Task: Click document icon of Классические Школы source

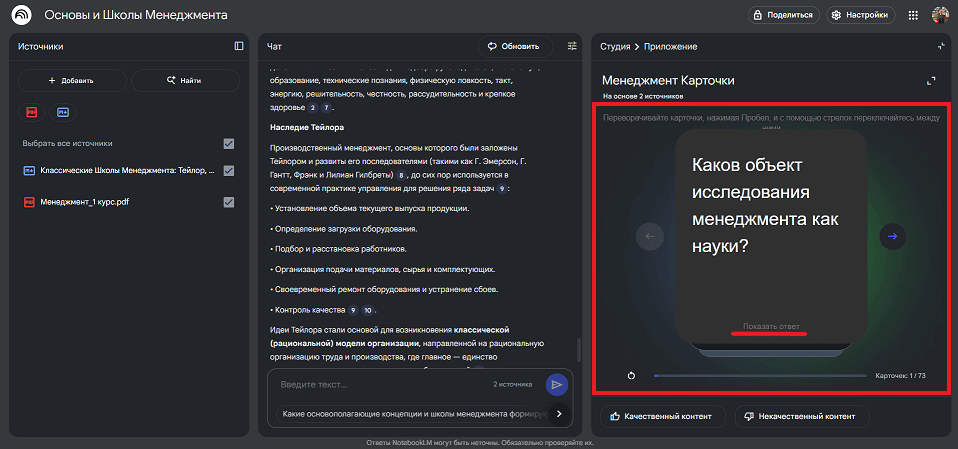Action: click(x=29, y=171)
